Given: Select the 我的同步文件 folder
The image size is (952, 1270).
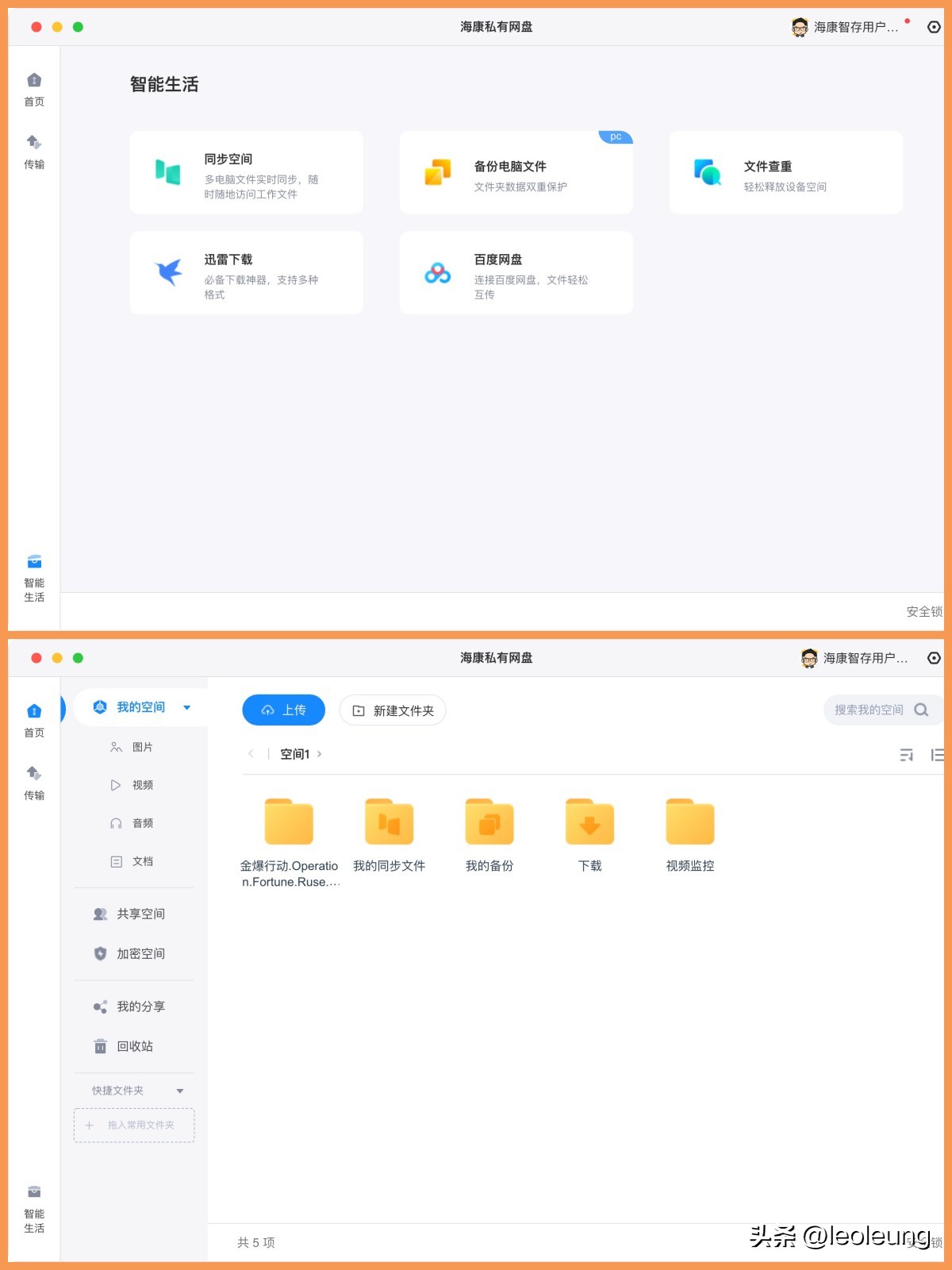Looking at the screenshot, I should [x=390, y=835].
